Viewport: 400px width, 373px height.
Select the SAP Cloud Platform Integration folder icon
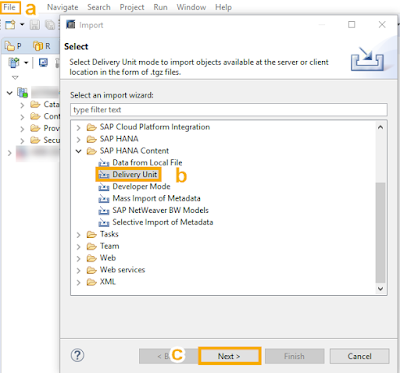(x=92, y=127)
